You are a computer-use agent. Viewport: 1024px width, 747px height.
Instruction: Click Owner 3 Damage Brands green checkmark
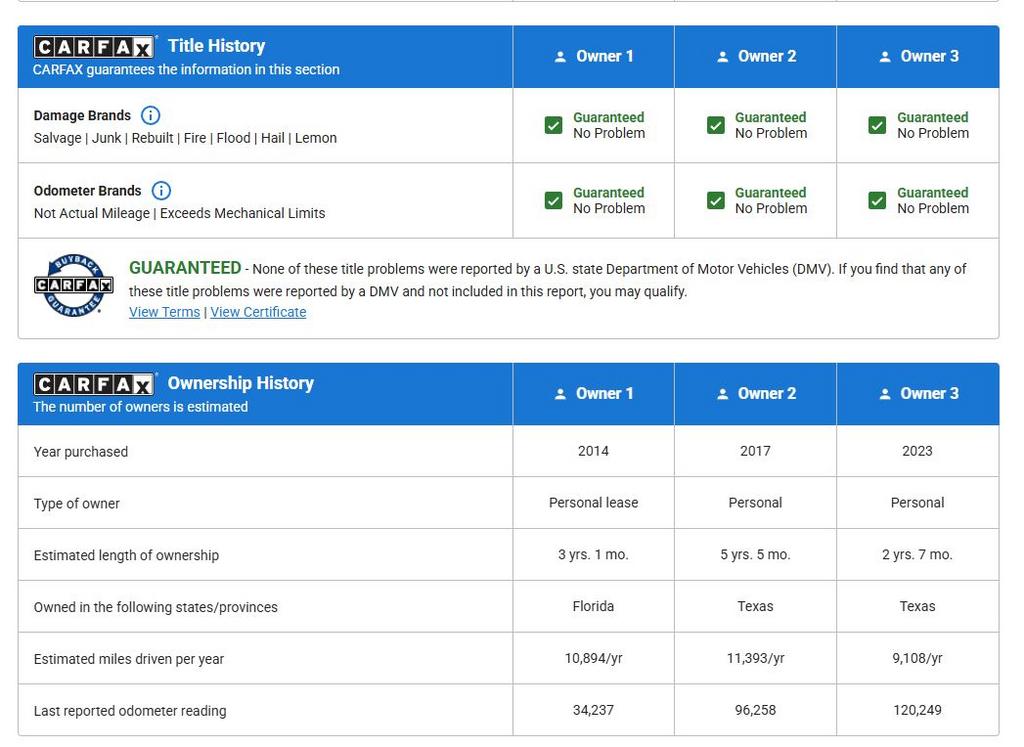pos(877,125)
